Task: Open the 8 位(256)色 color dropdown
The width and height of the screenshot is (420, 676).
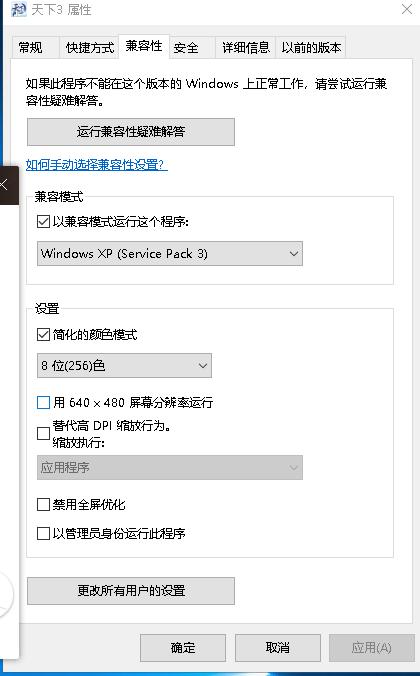Action: point(124,366)
